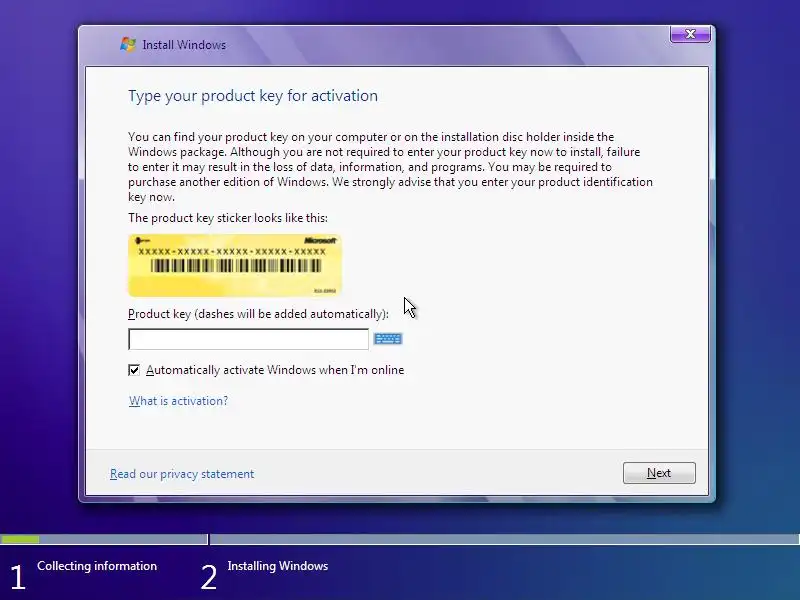Click the Windows logo in title bar
The width and height of the screenshot is (800, 600).
pyautogui.click(x=128, y=44)
